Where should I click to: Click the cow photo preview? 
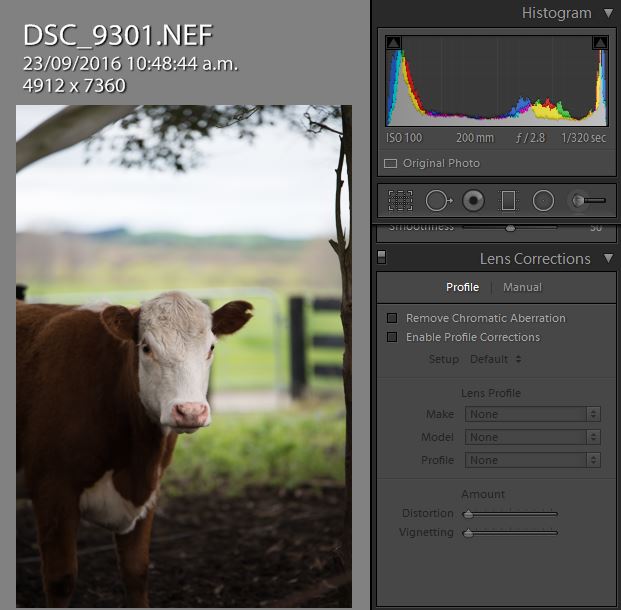[x=184, y=356]
